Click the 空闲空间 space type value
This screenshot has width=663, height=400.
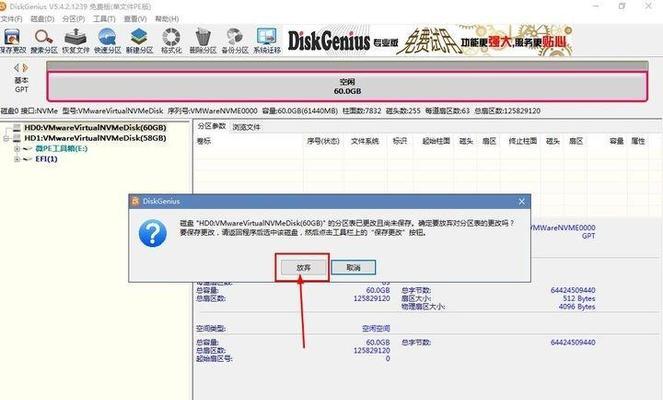376,329
